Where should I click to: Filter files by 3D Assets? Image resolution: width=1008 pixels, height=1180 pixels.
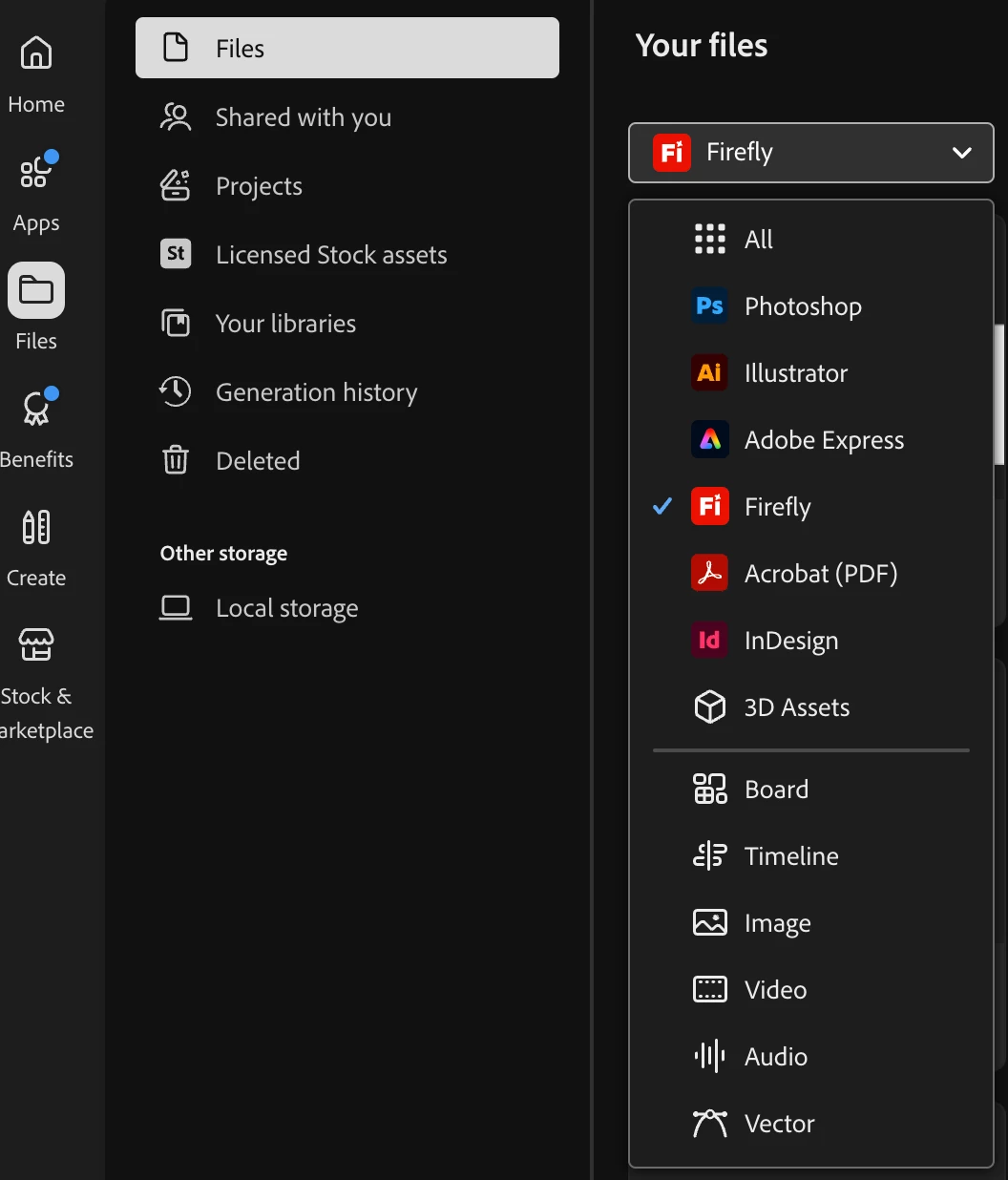coord(811,707)
